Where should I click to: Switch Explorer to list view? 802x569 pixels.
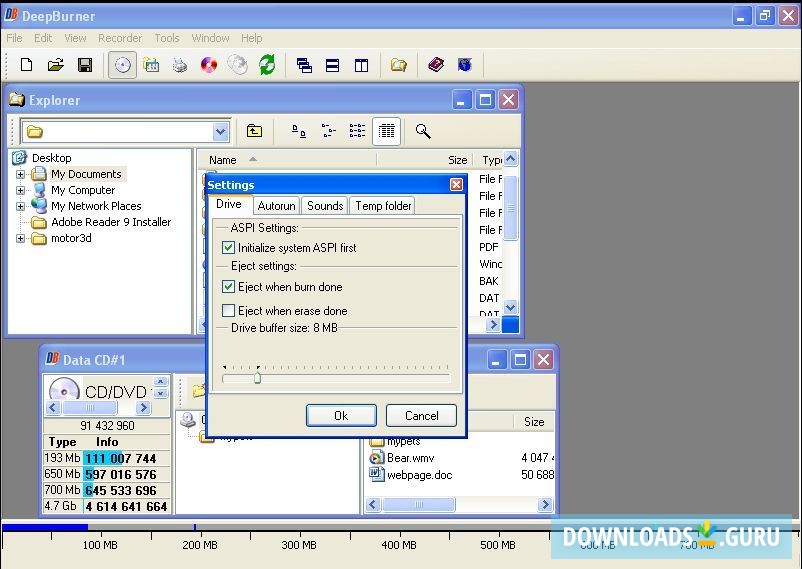click(357, 132)
